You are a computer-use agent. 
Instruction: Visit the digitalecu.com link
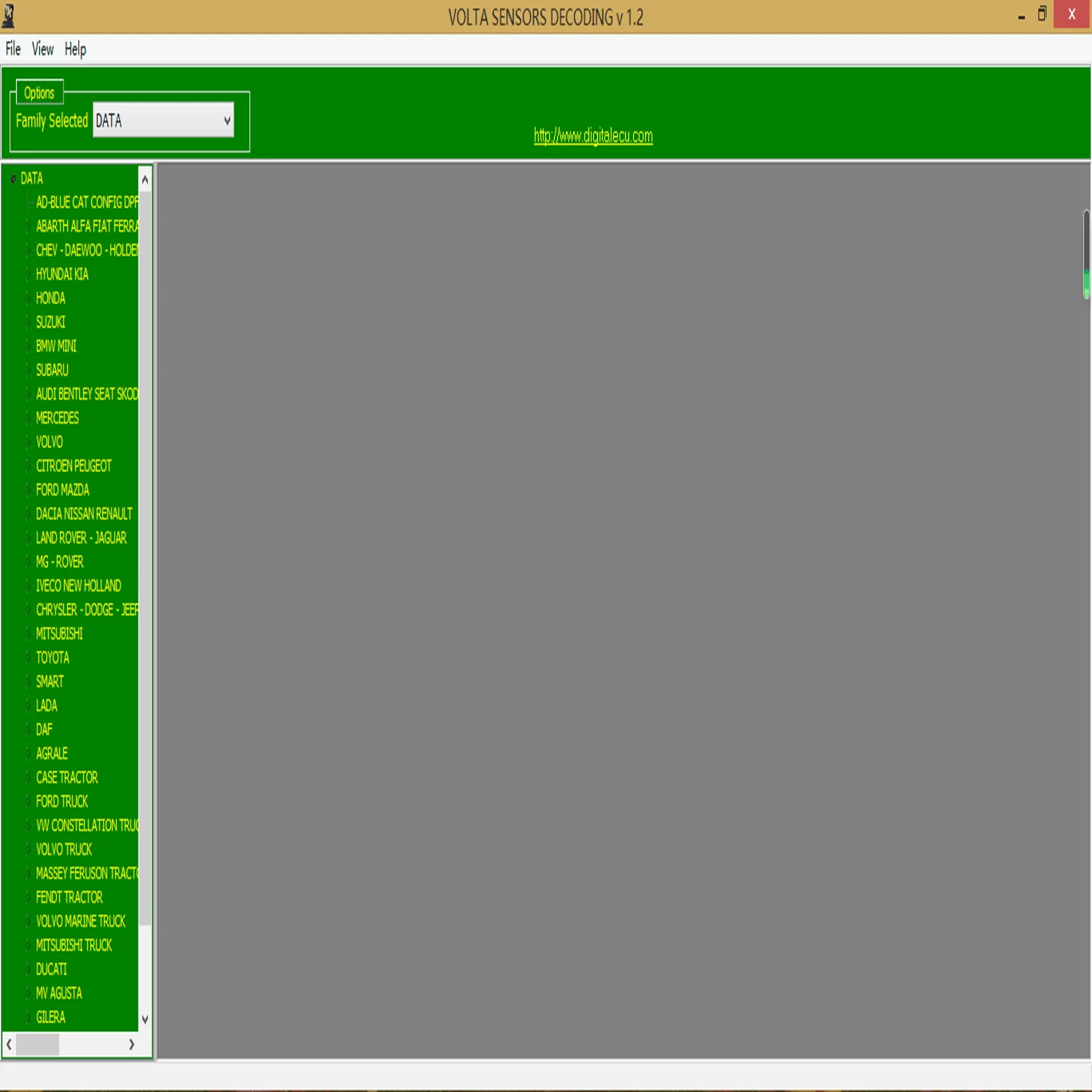(x=593, y=135)
